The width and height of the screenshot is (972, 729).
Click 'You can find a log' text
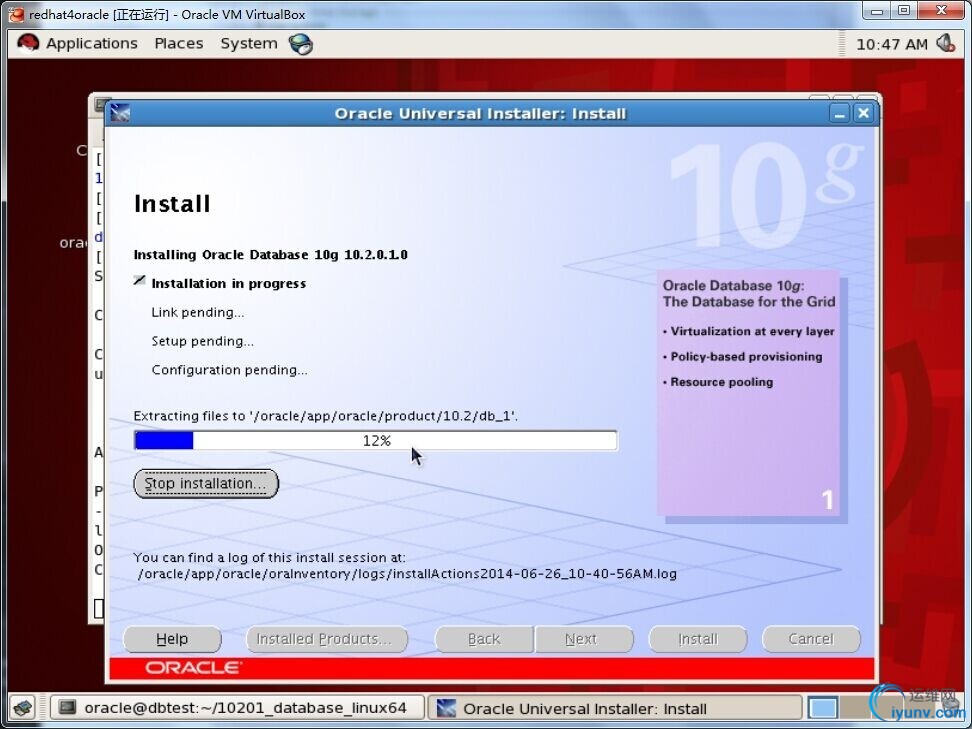click(270, 557)
